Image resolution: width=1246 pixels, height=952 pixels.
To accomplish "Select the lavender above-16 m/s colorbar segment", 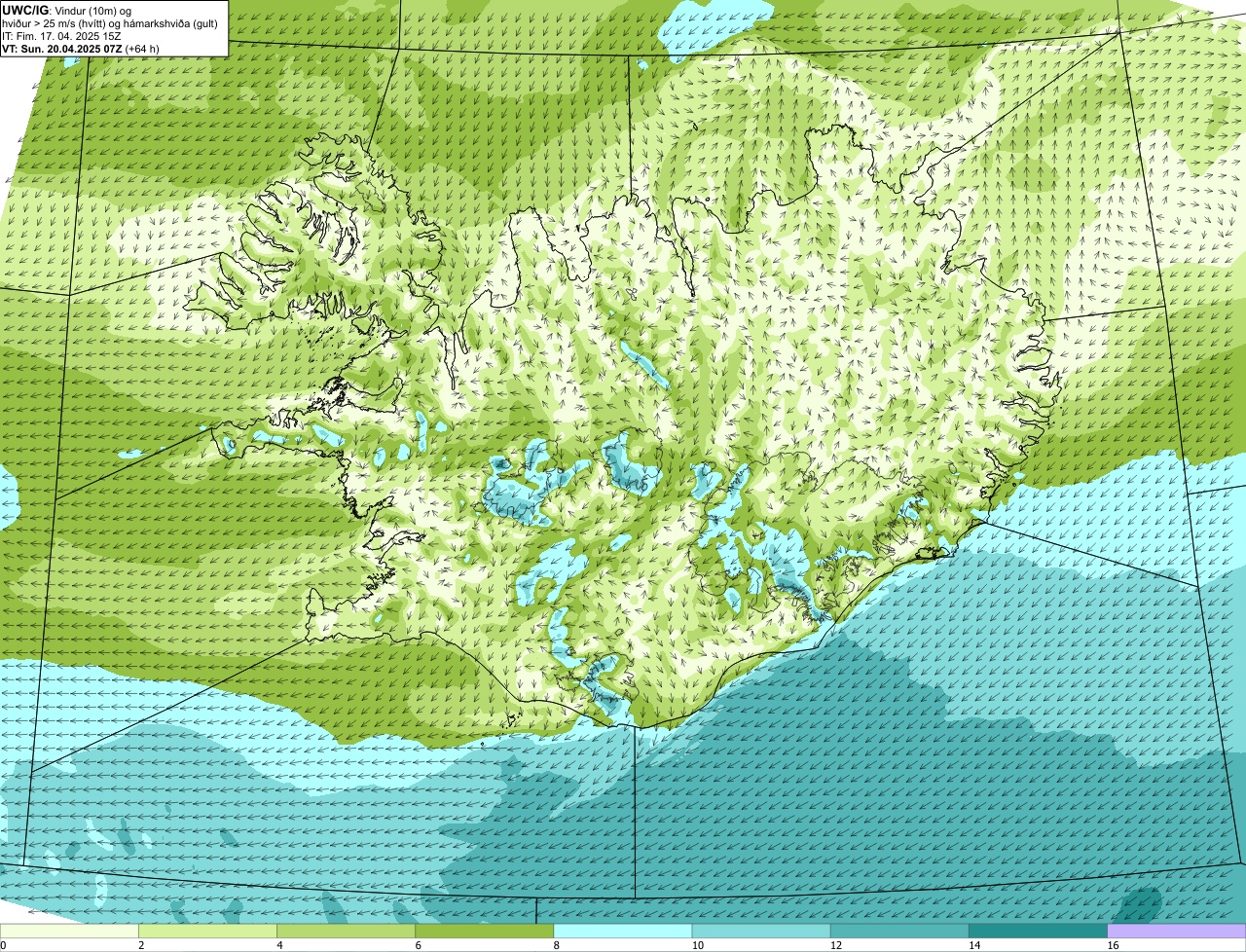I will coord(1177,932).
